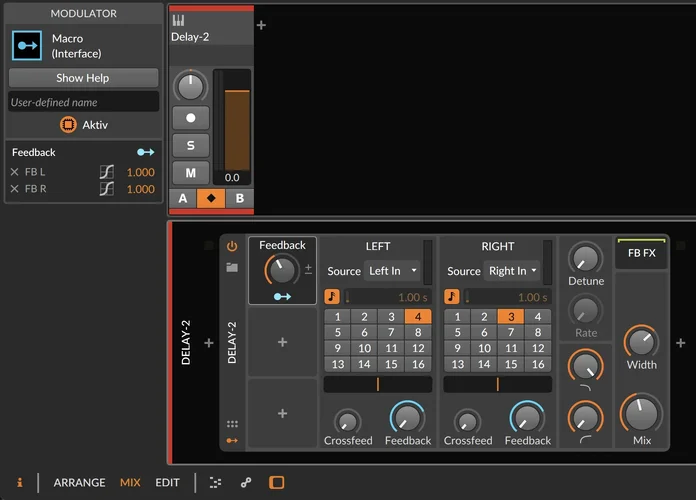Click the info icon in bottom bar

point(20,482)
